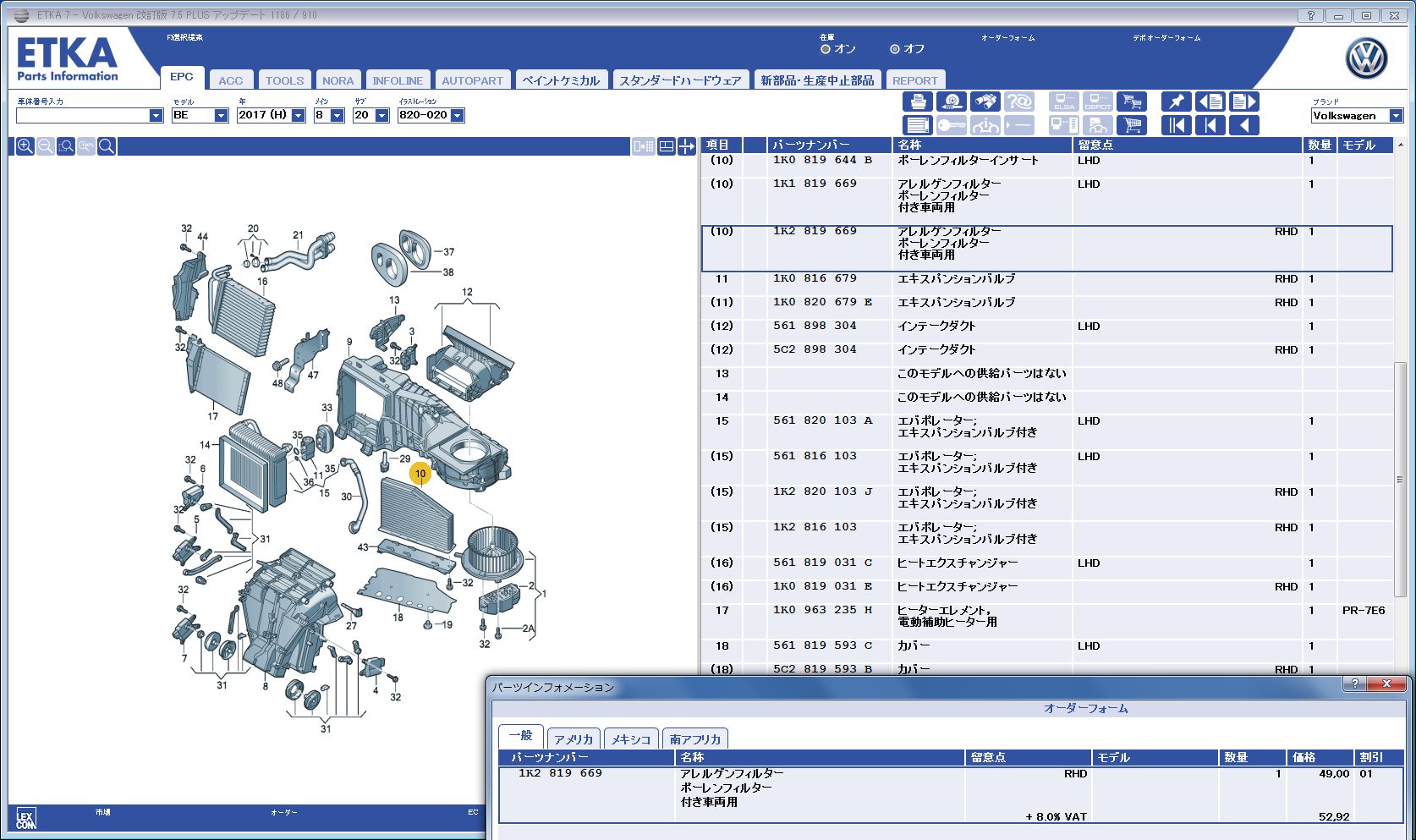1416x840 pixels.
Task: Click the question-at help icon
Action: point(1018,102)
